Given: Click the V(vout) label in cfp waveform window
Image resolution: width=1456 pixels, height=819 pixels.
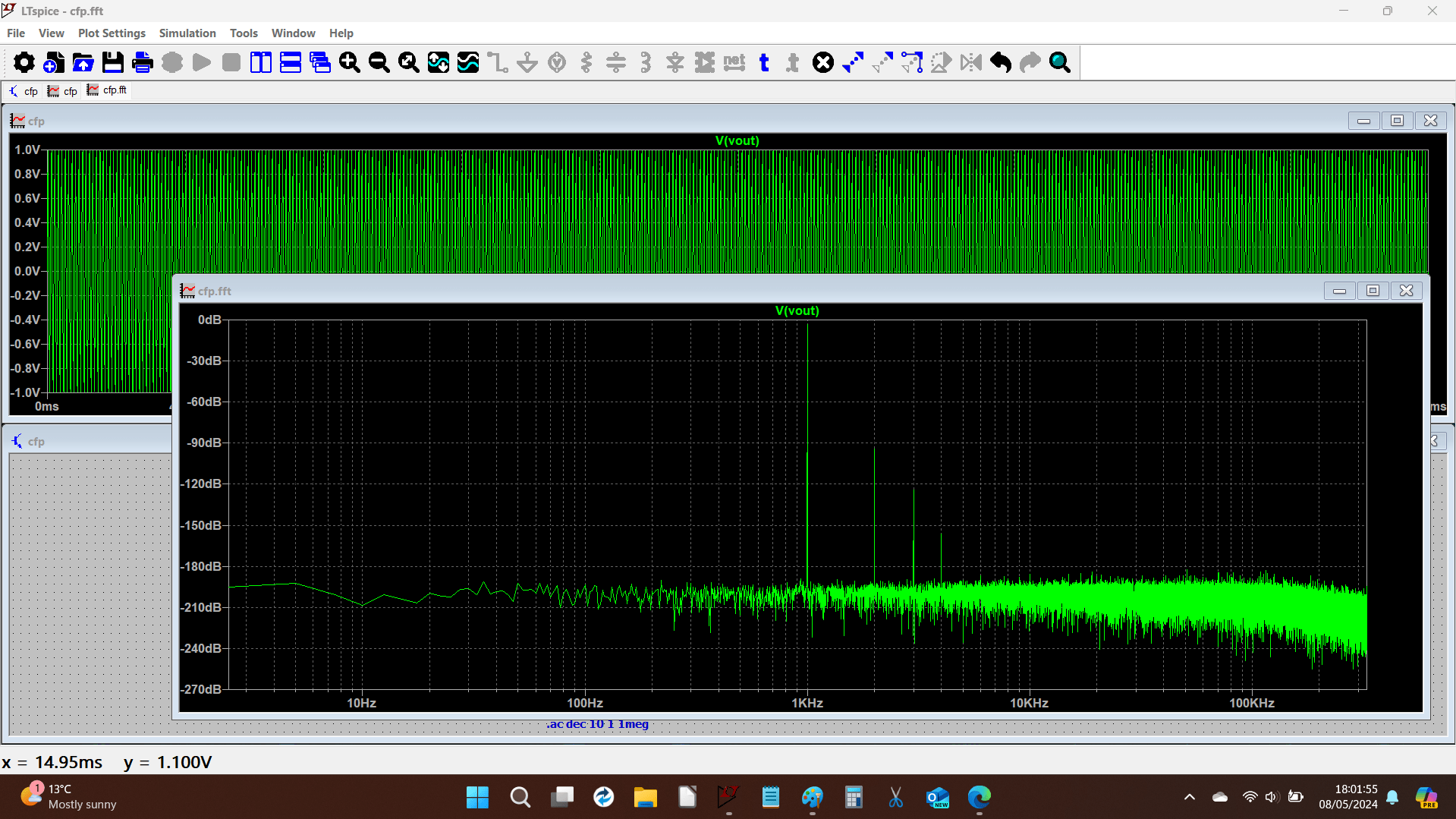Looking at the screenshot, I should [737, 141].
